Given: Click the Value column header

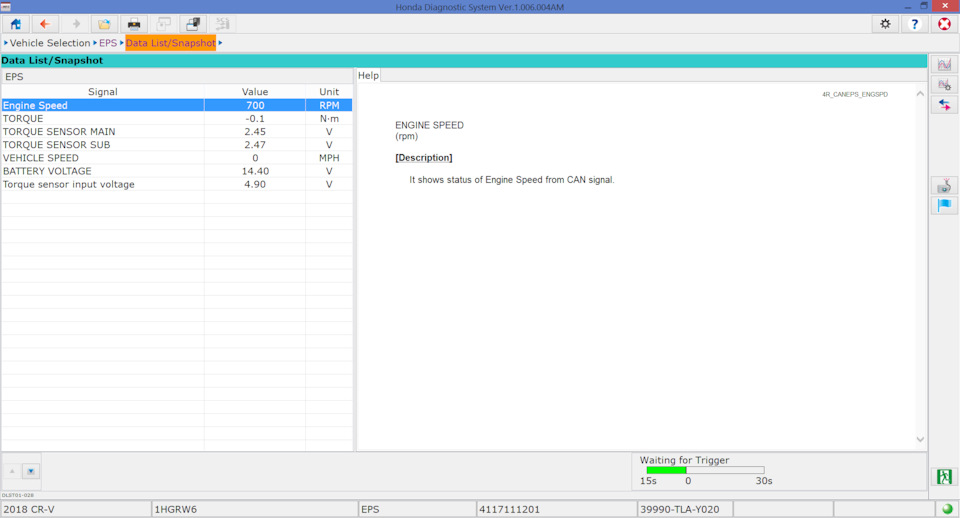Looking at the screenshot, I should 255,91.
